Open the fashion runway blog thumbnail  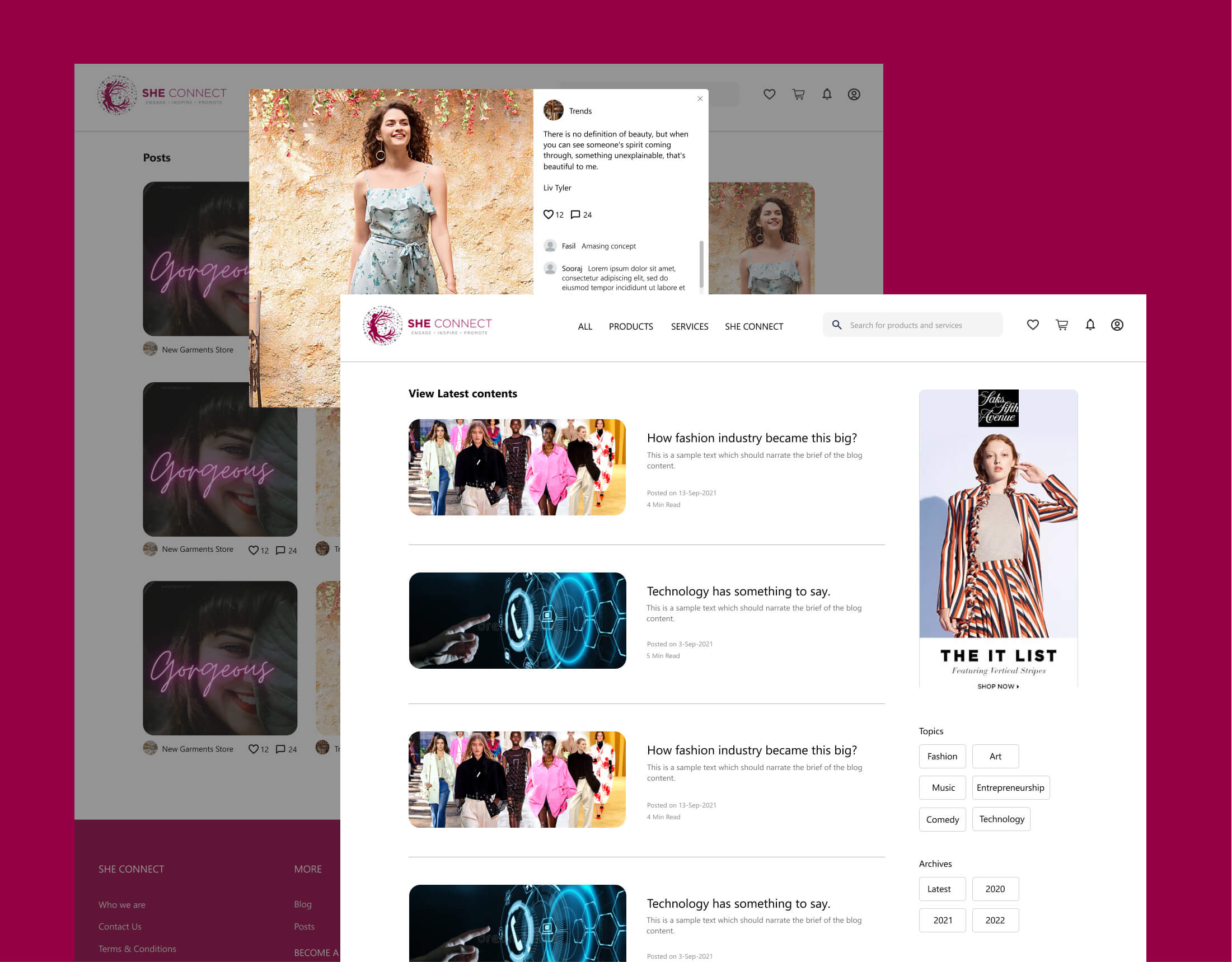coord(517,467)
